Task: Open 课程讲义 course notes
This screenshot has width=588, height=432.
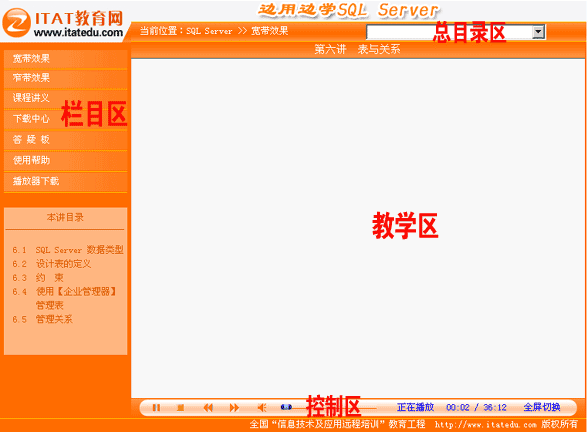Action: [x=65, y=98]
